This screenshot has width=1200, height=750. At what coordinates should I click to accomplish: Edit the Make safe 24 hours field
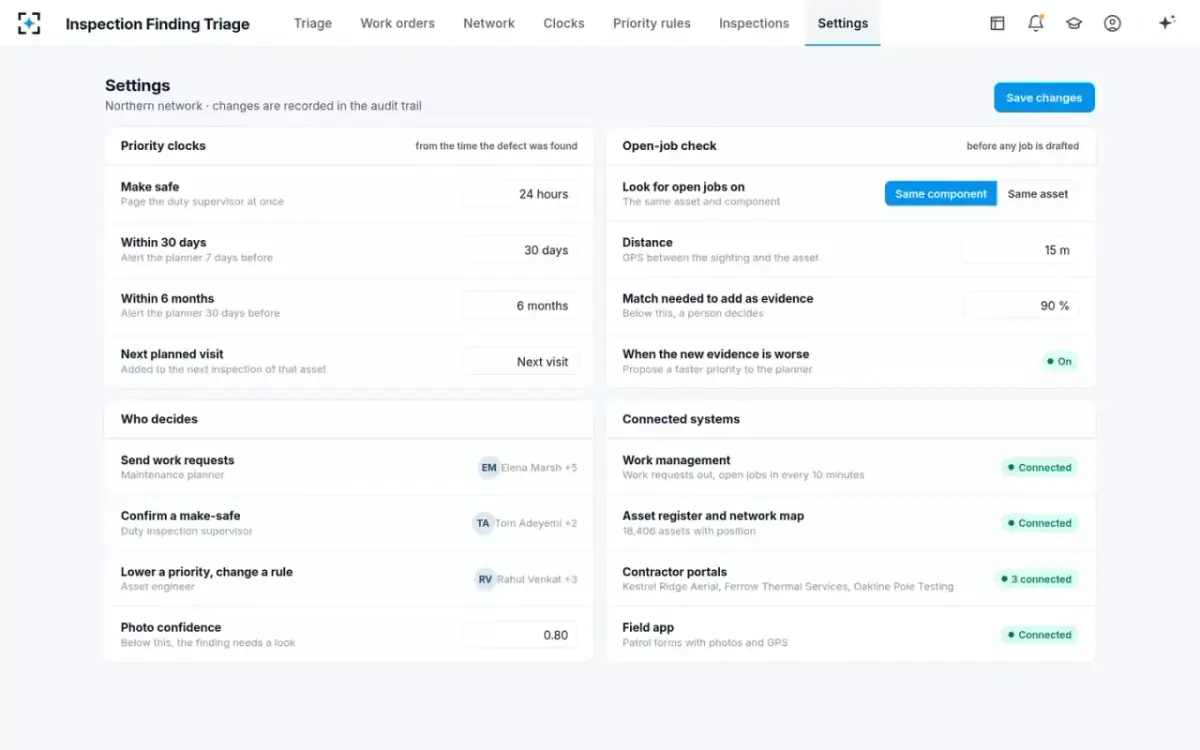[520, 194]
